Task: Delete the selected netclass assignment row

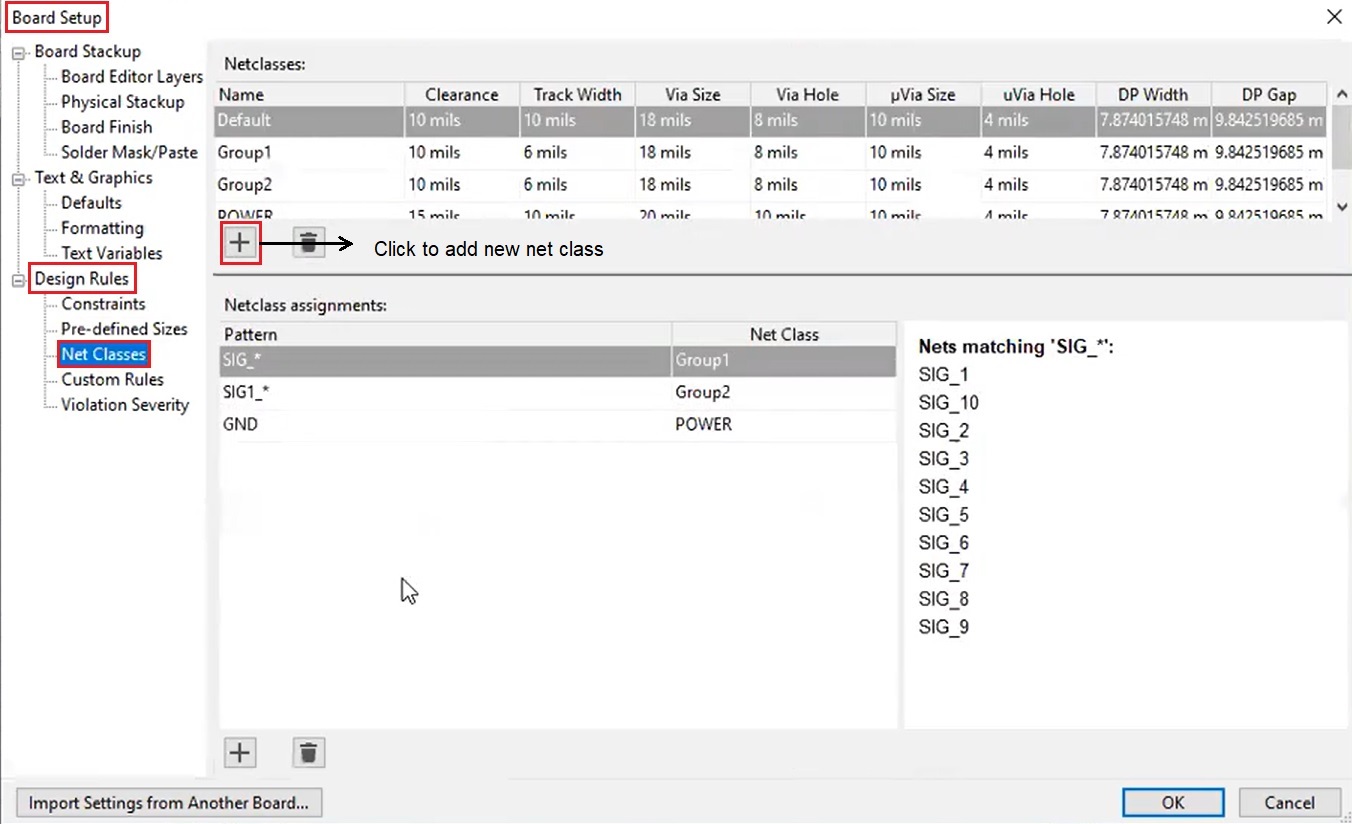Action: pos(309,753)
